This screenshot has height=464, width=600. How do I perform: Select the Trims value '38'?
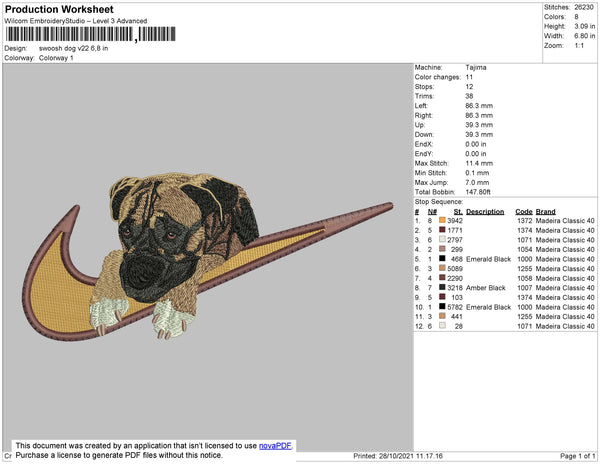point(469,96)
